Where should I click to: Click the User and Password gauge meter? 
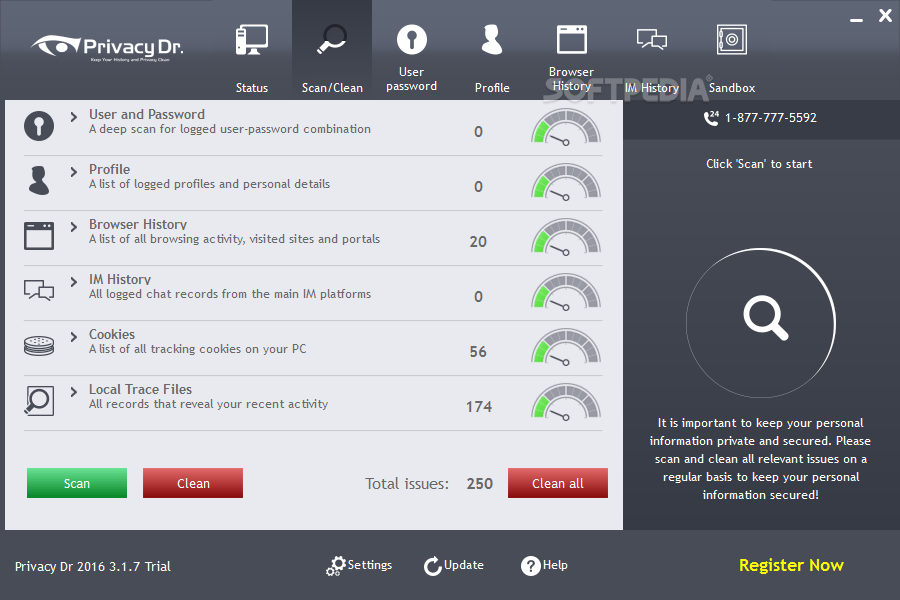(x=566, y=127)
